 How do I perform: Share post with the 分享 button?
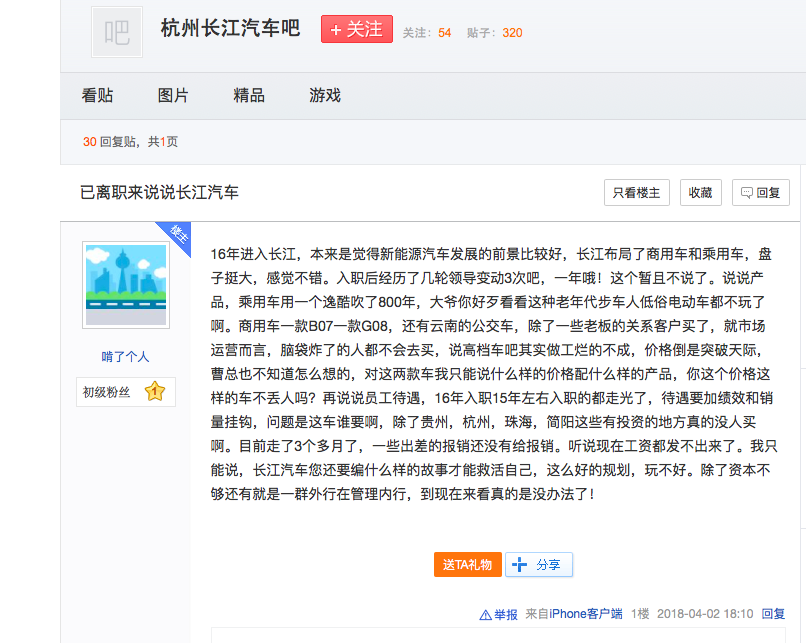(539, 564)
